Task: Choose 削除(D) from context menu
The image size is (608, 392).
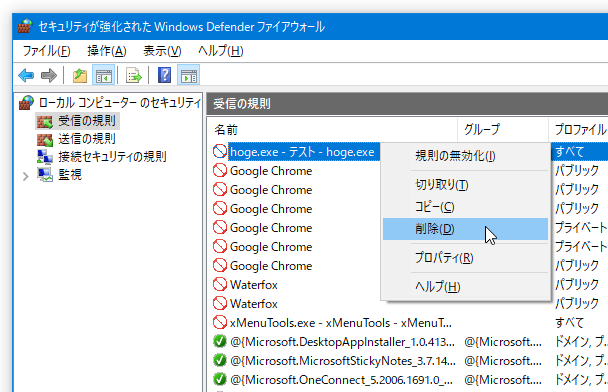Action: [x=465, y=229]
